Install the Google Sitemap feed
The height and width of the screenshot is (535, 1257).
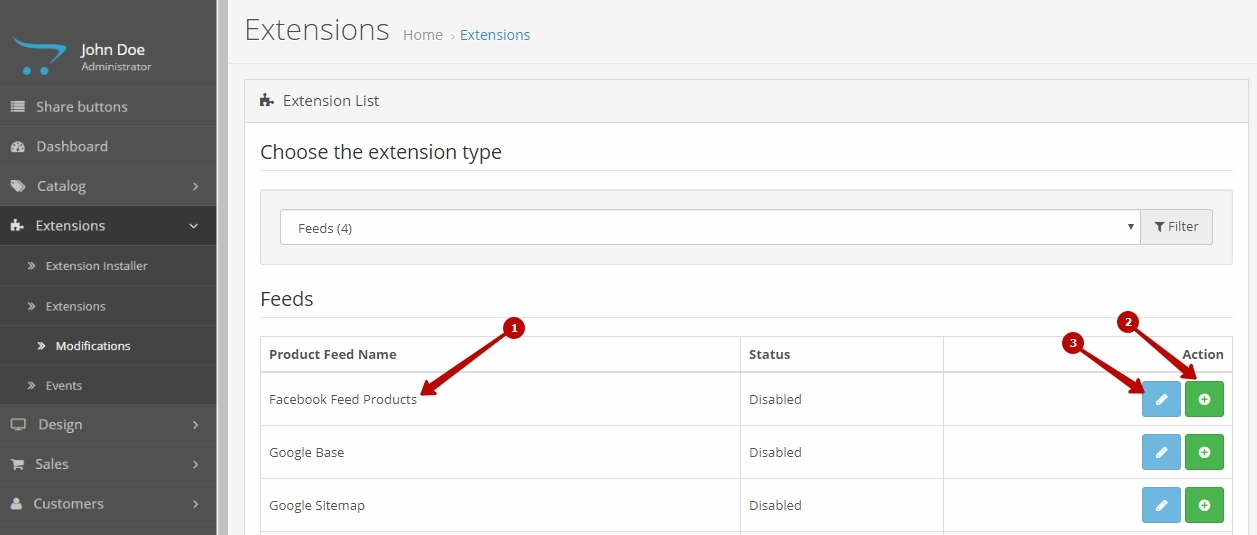point(1204,505)
